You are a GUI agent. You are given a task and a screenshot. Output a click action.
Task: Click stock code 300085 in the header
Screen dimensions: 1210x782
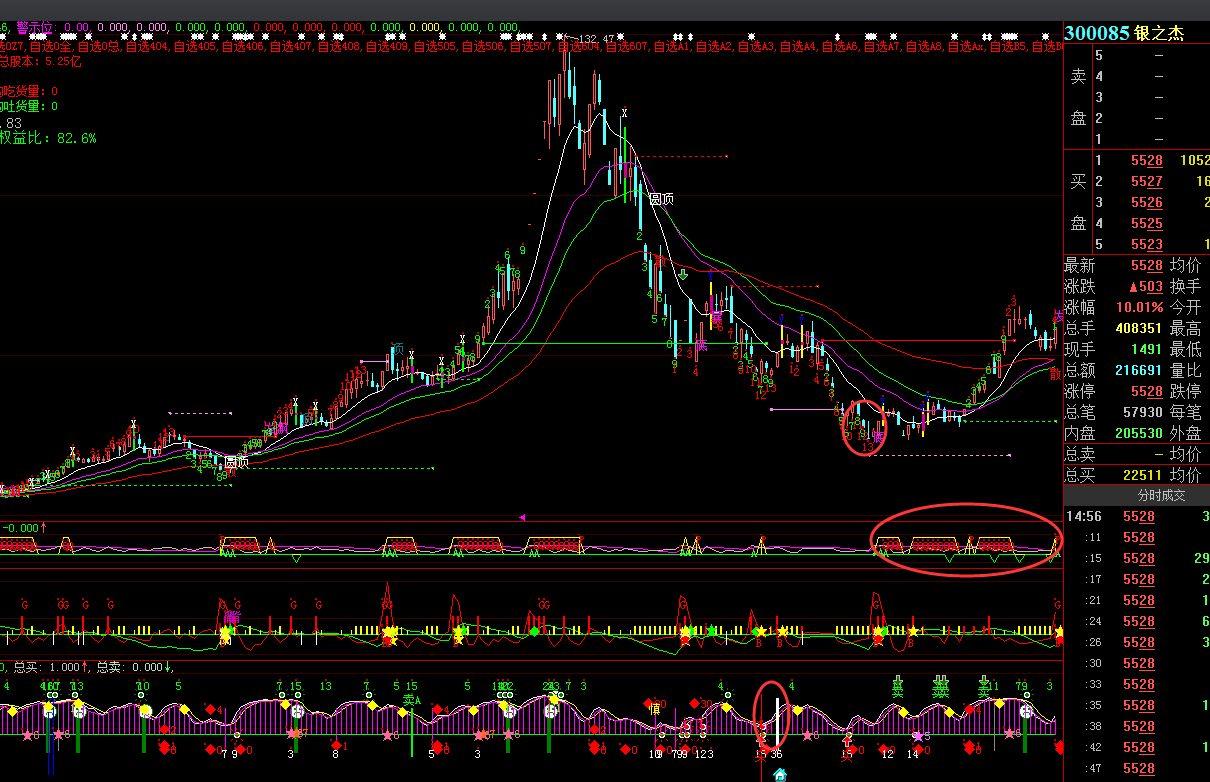(1096, 33)
